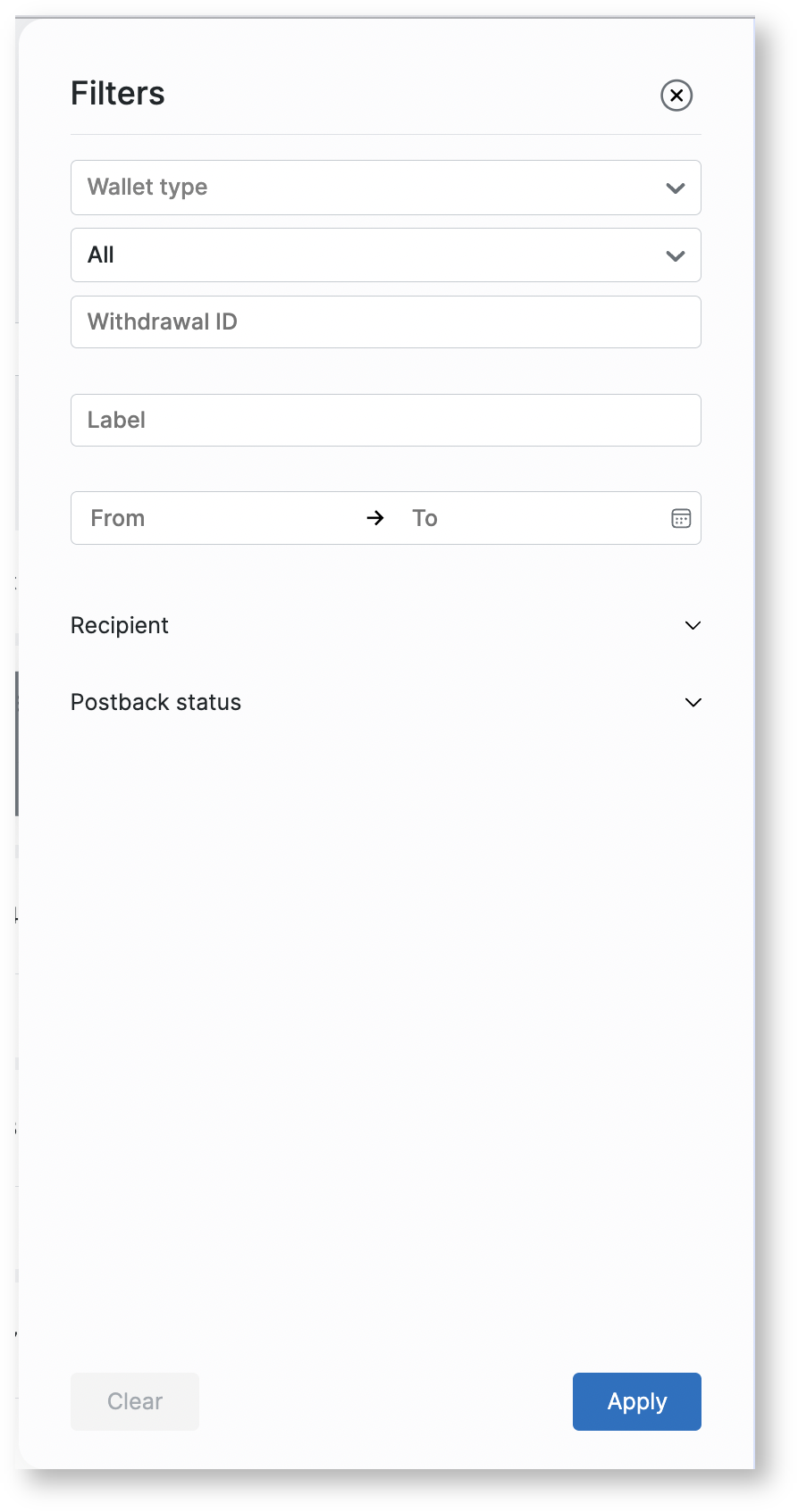Click the chevron icon next to Recipient
The width and height of the screenshot is (798, 1512).
[693, 625]
